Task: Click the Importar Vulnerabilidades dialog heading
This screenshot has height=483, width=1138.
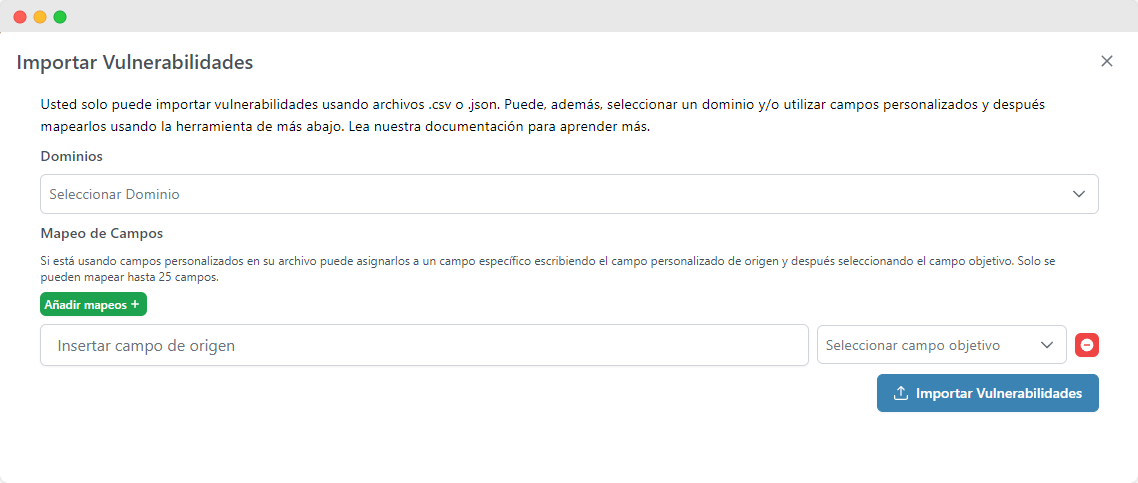Action: pos(135,62)
